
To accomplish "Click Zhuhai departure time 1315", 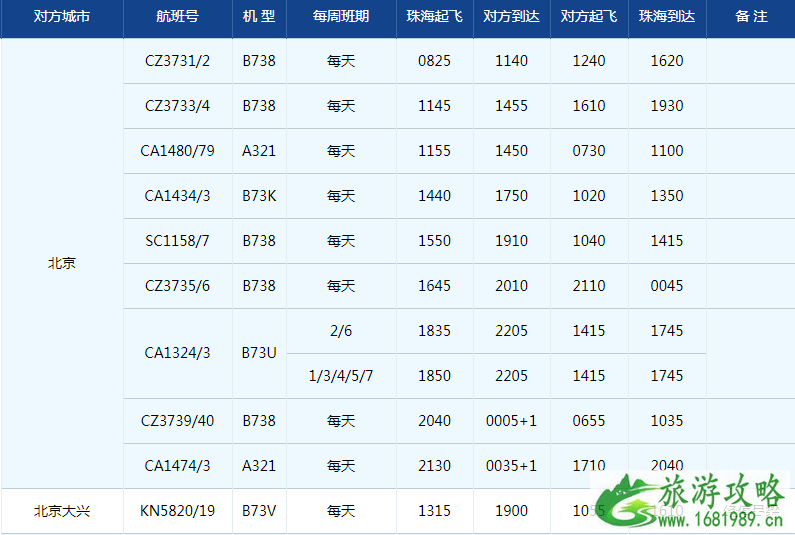I will tap(435, 511).
